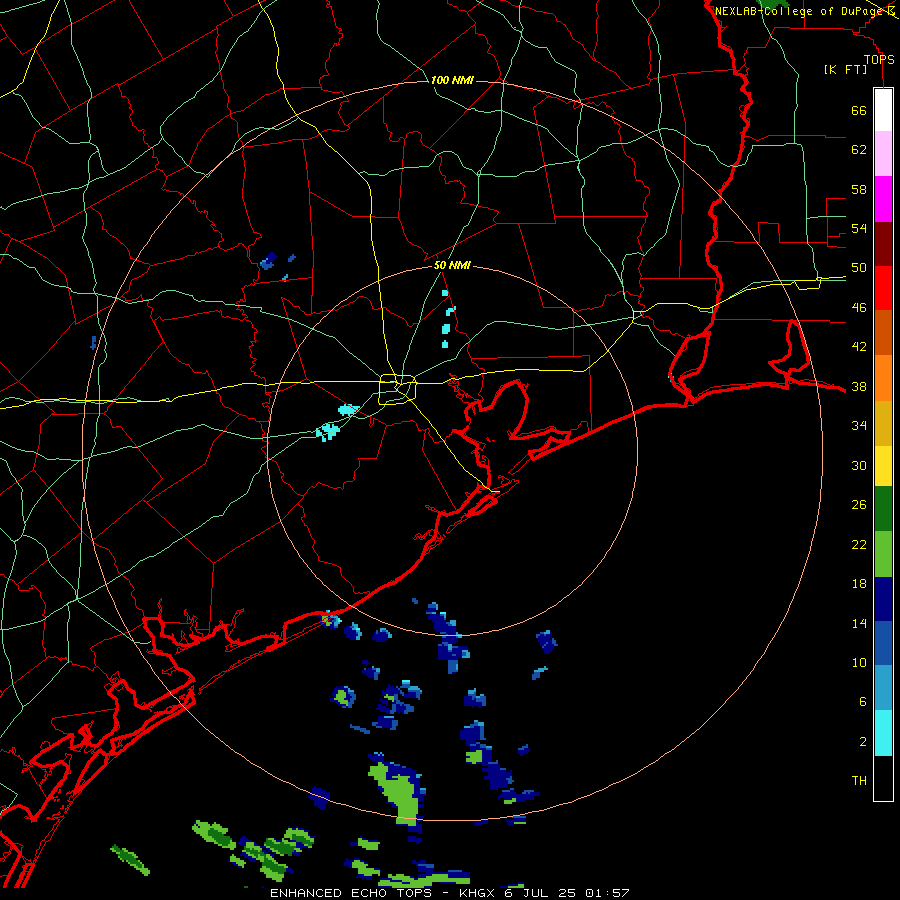Image resolution: width=900 pixels, height=900 pixels.
Task: Click 'ENHANCED ECHO TOPS' in the bottom caption
Action: click(351, 893)
